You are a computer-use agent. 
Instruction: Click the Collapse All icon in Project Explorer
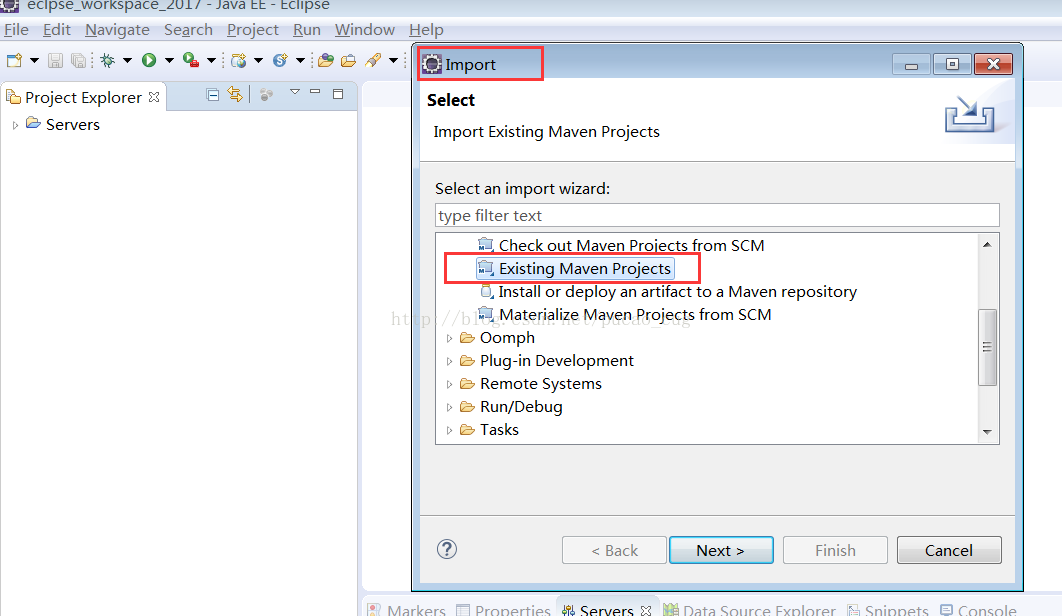point(213,95)
